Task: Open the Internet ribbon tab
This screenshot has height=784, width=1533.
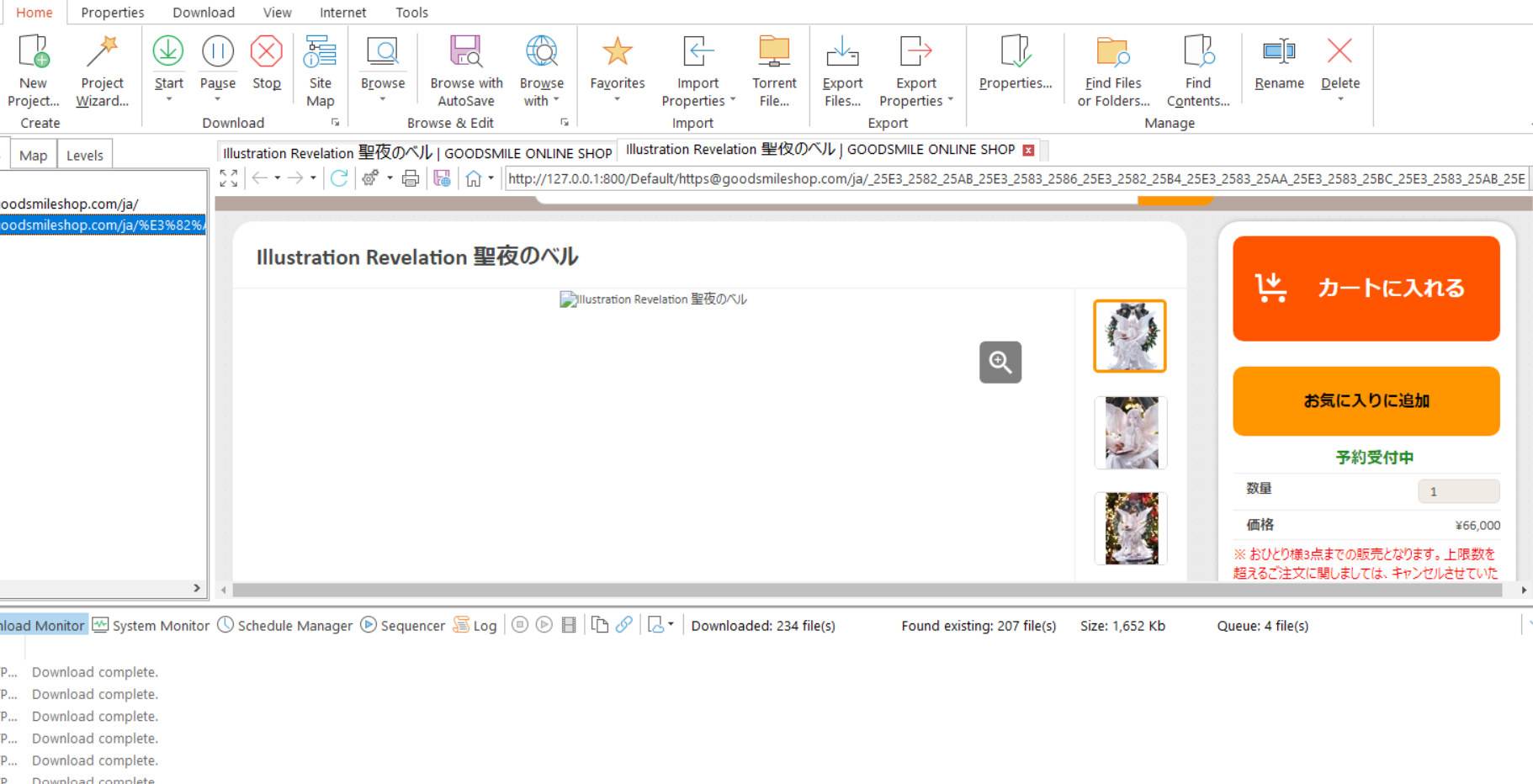Action: click(342, 13)
